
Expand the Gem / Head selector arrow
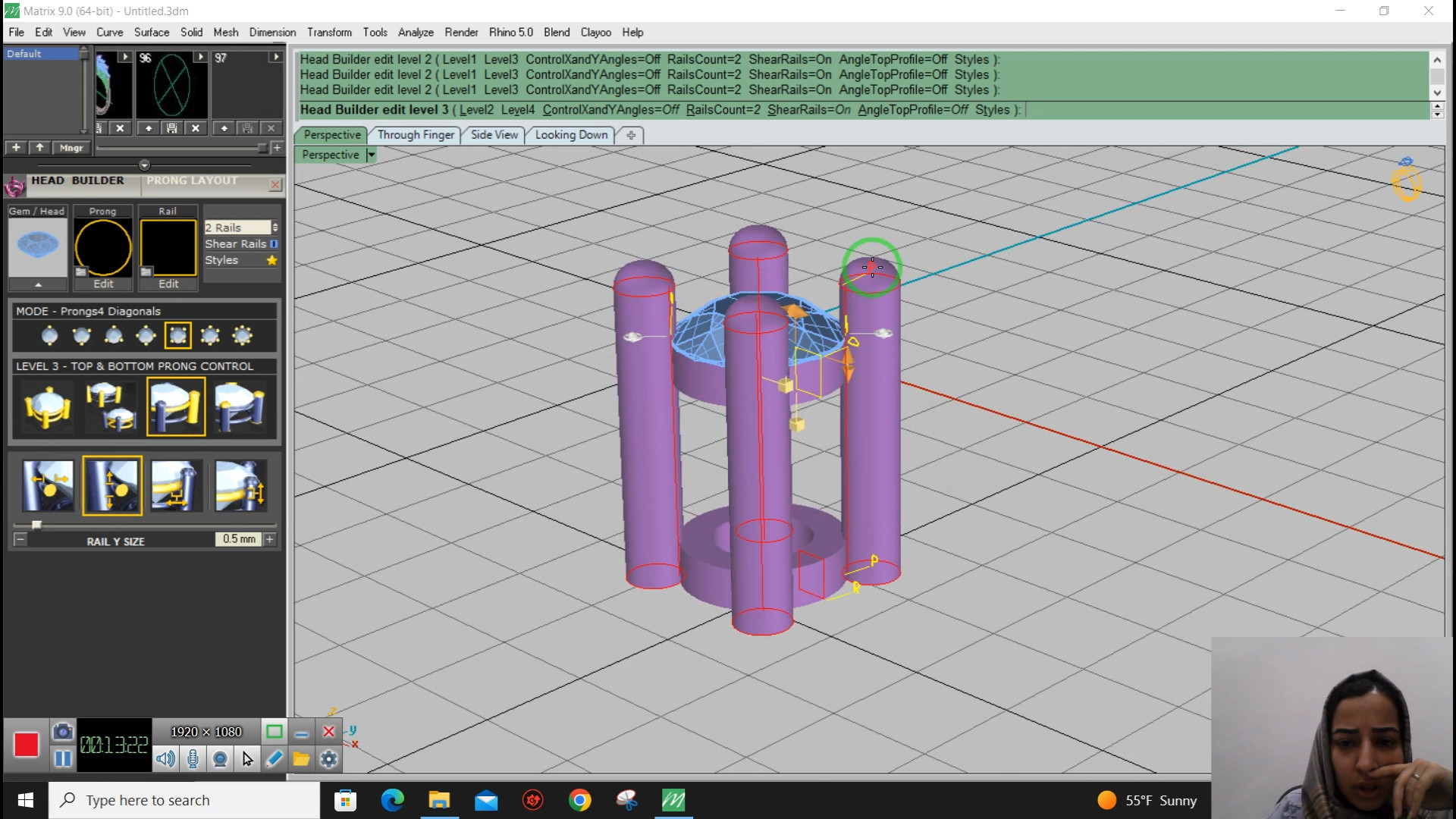38,284
